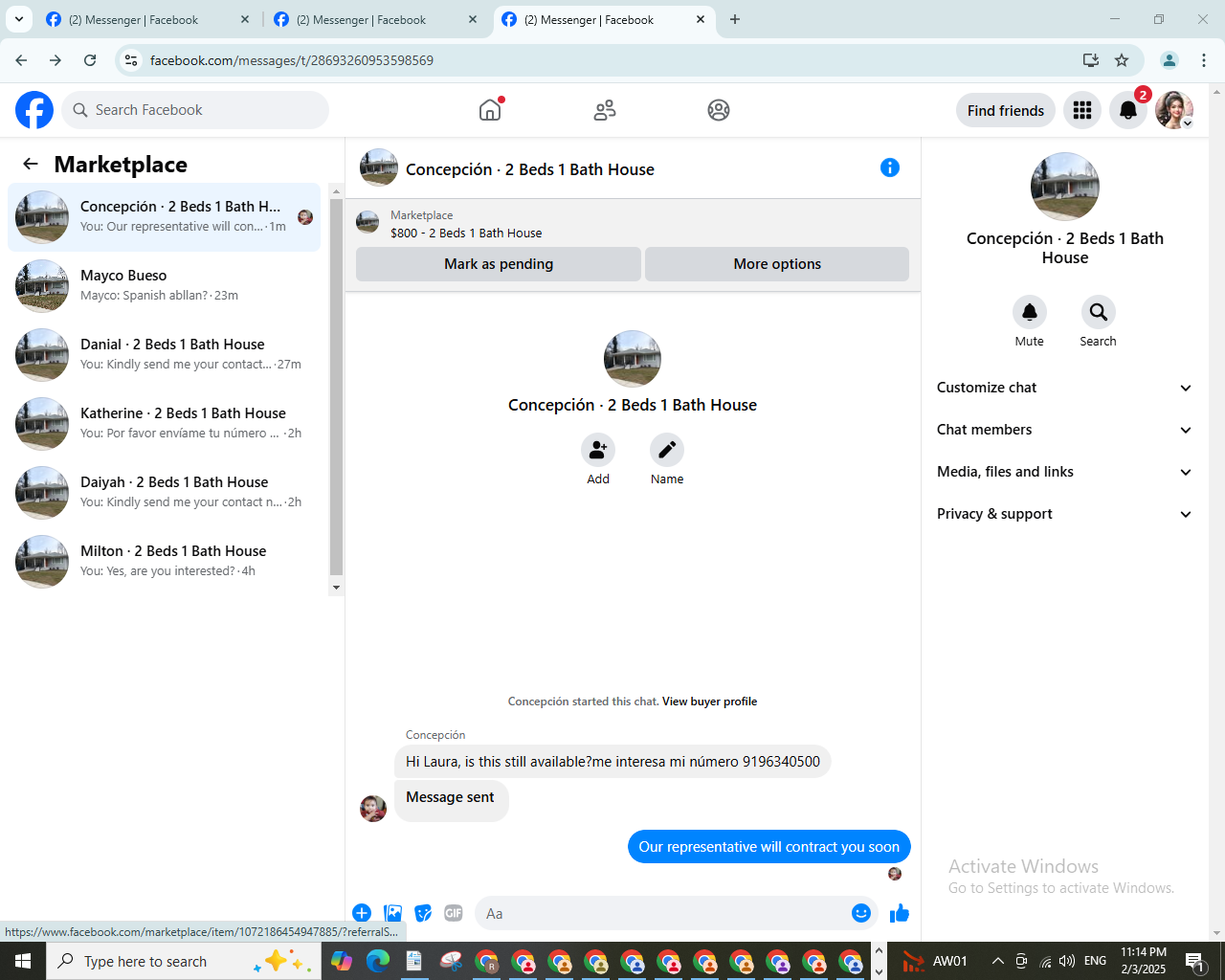This screenshot has width=1225, height=980.
Task: Mute this chat with the bell icon
Action: pyautogui.click(x=1030, y=312)
